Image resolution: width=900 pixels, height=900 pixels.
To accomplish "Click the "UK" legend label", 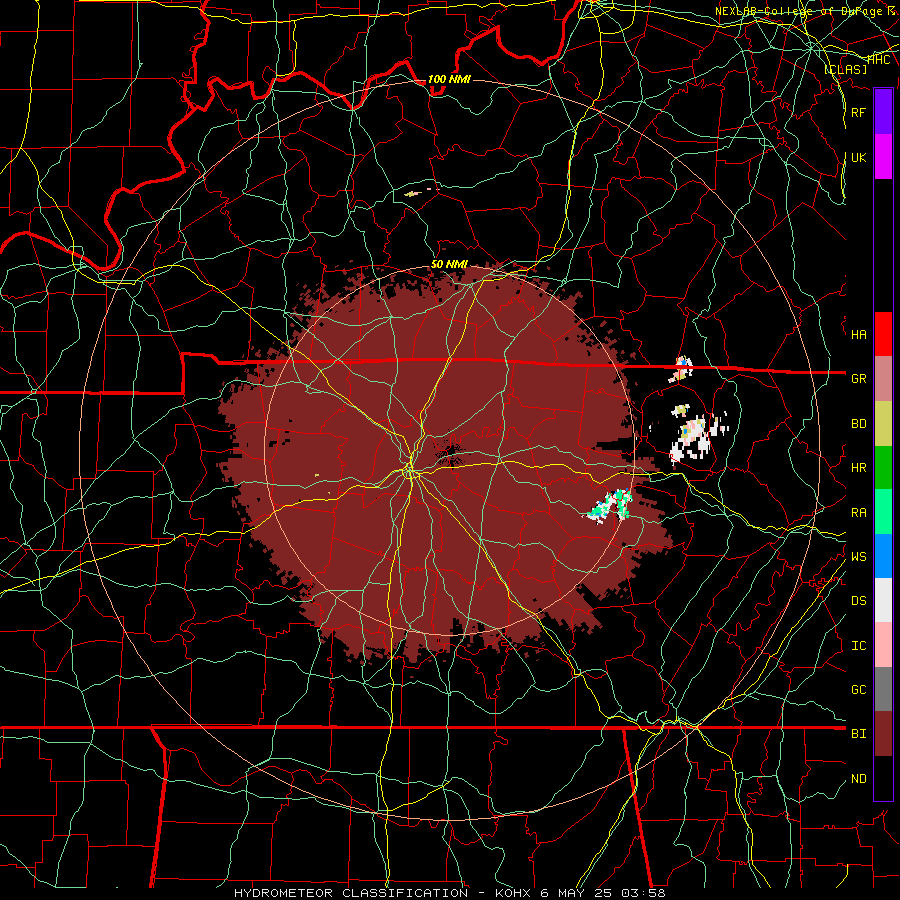I will (858, 157).
